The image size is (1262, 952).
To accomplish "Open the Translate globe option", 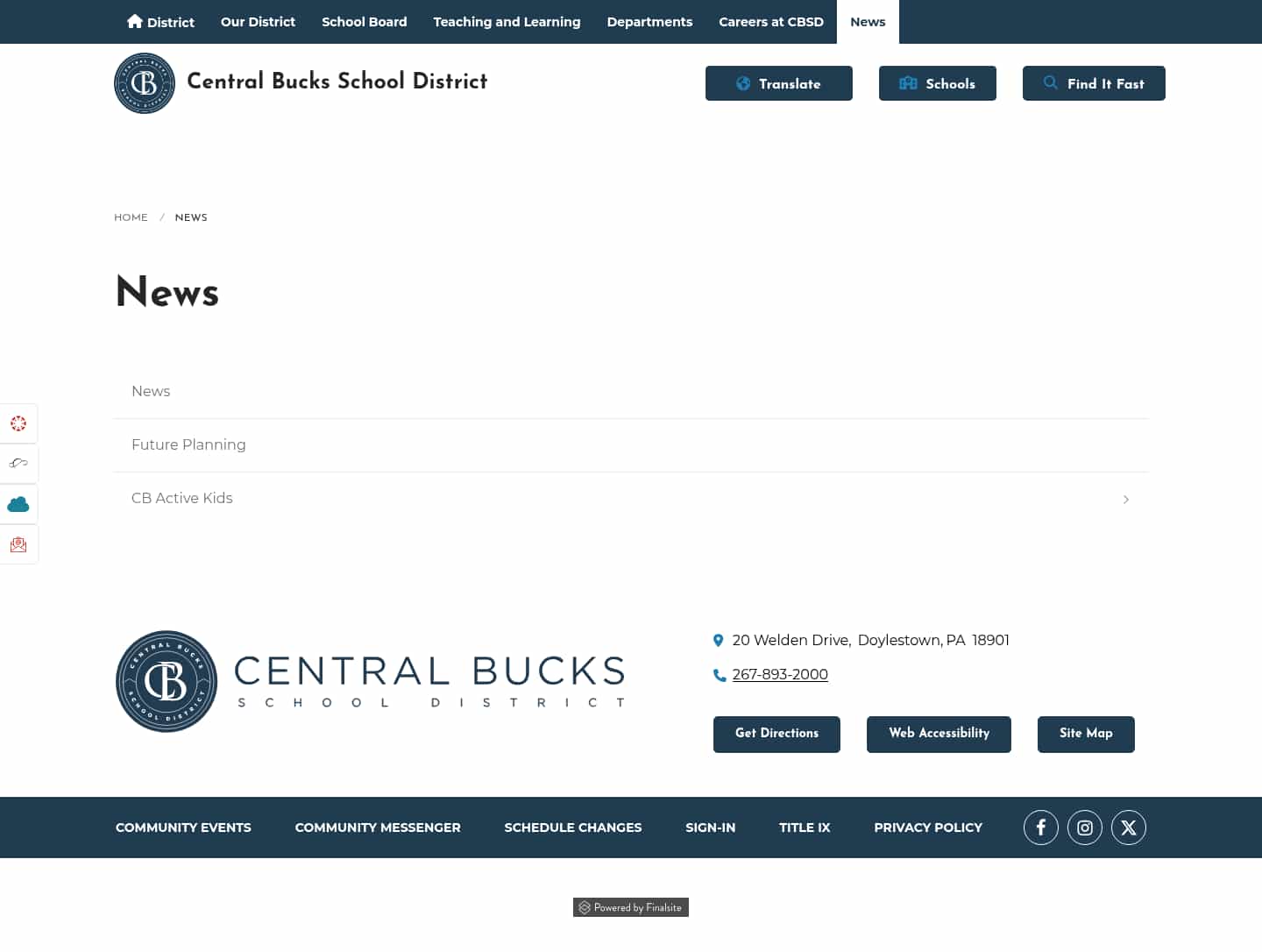I will [778, 83].
